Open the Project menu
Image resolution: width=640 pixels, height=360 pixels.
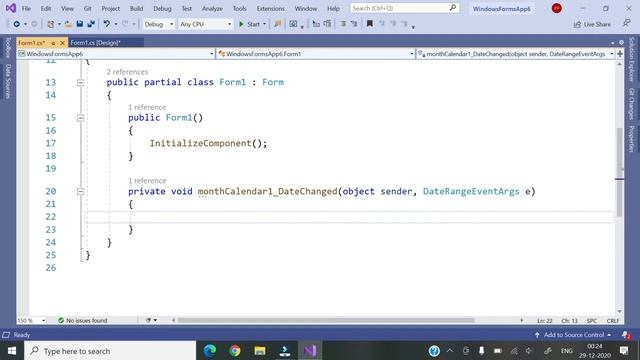111,8
